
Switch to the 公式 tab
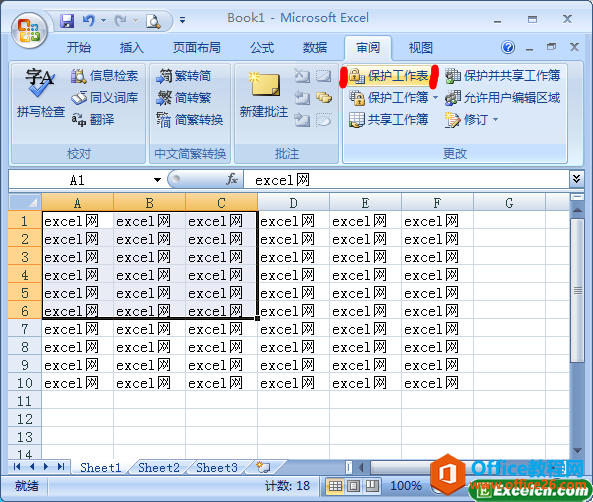coord(262,48)
